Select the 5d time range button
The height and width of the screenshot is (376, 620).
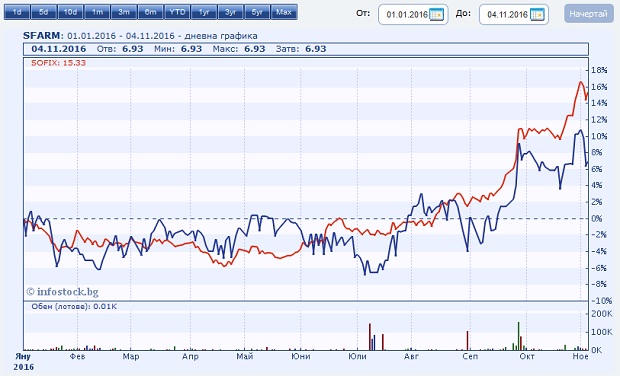pyautogui.click(x=43, y=12)
